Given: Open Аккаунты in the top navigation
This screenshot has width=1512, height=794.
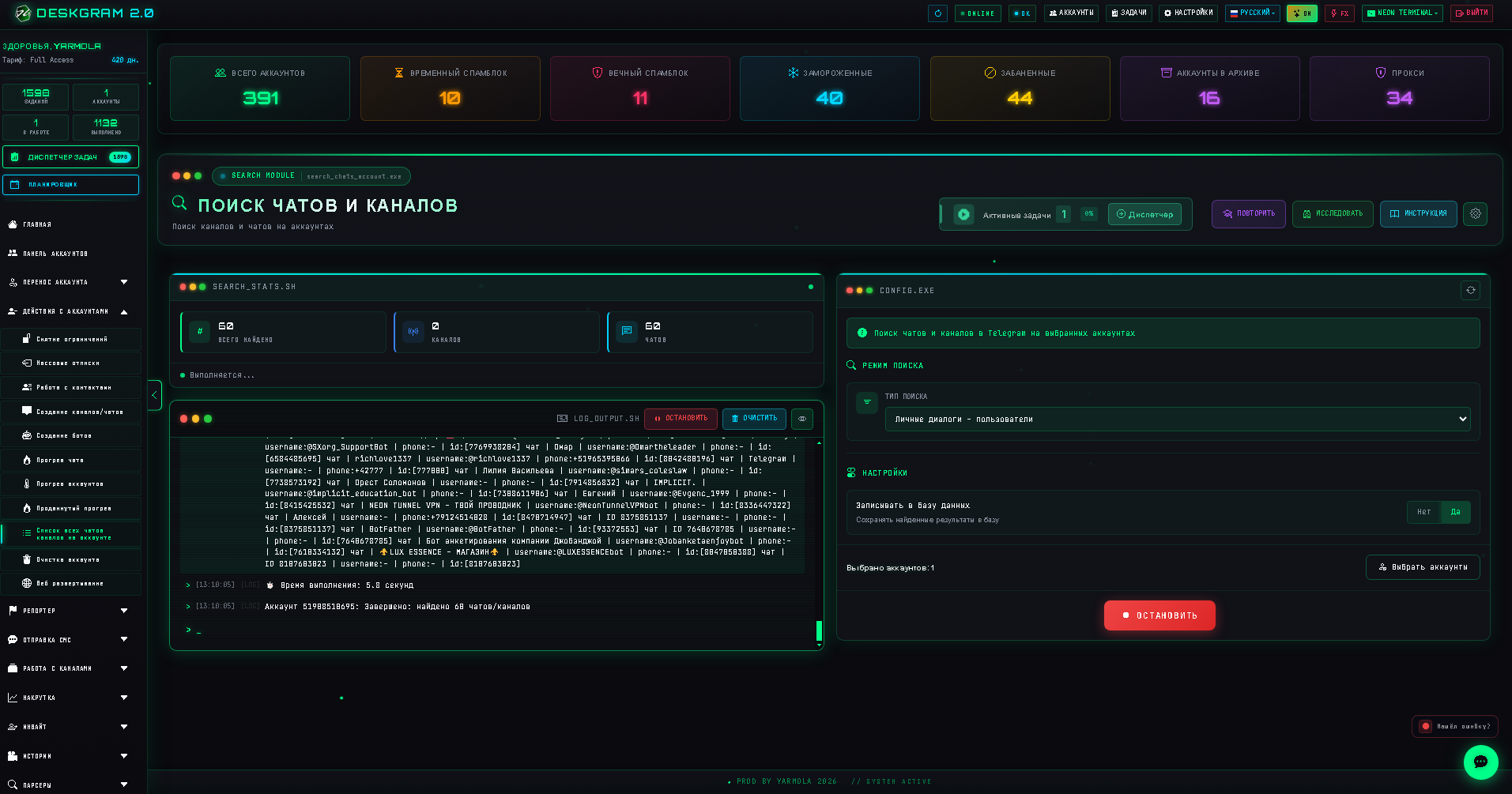Looking at the screenshot, I should pos(1071,13).
